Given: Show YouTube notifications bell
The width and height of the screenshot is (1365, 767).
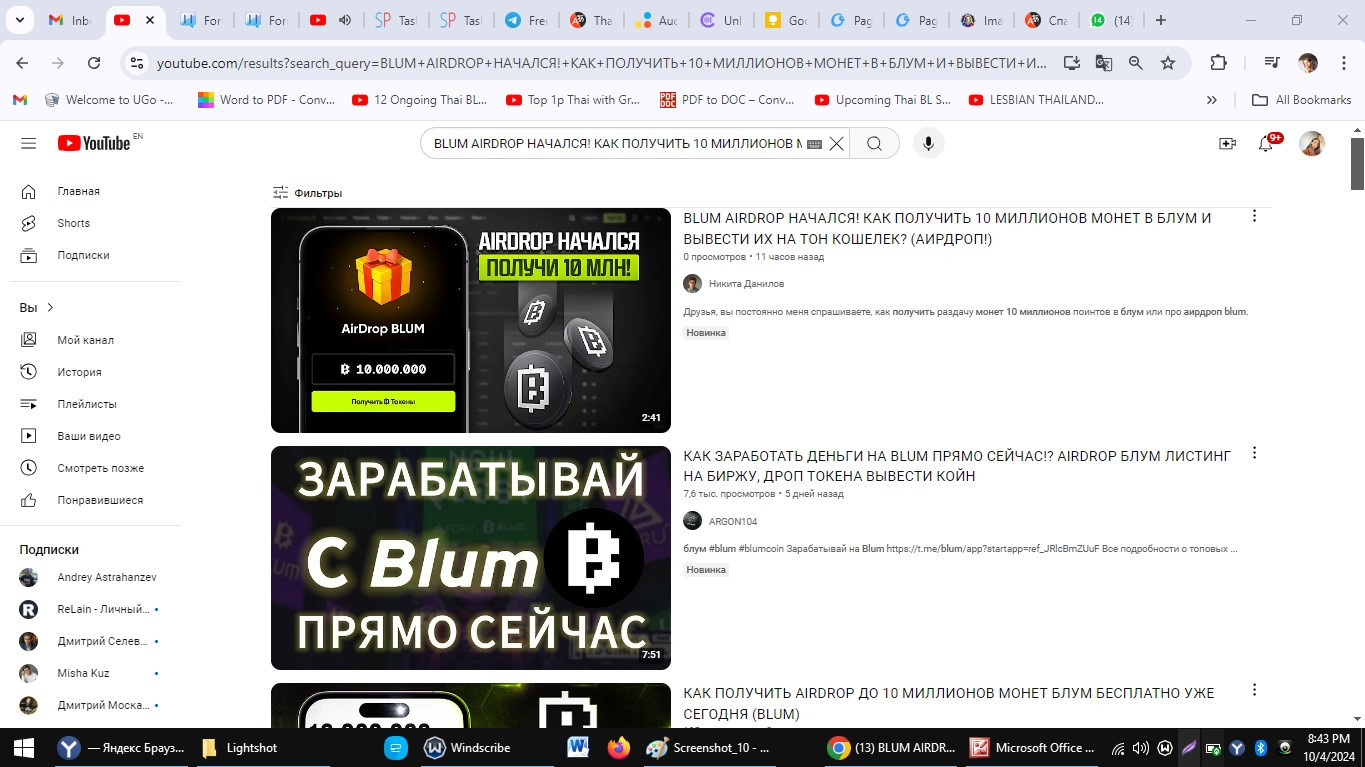Looking at the screenshot, I should 1266,144.
